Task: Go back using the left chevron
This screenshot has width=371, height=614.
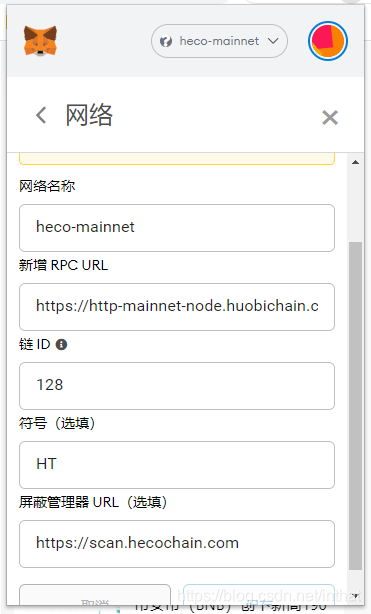Action: coord(41,116)
